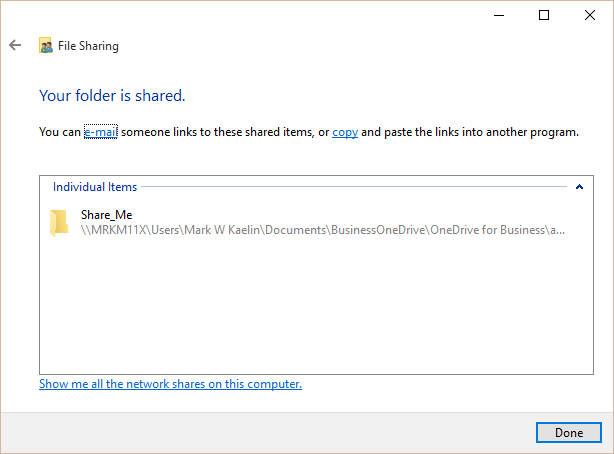The height and width of the screenshot is (454, 614).
Task: Minimize the File Sharing window
Action: [499, 15]
